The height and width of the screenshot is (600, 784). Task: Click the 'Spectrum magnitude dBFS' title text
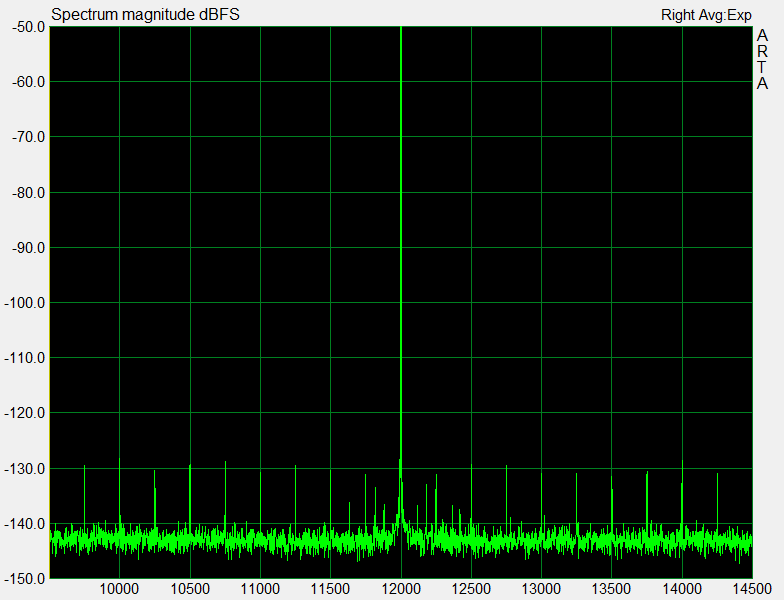(146, 14)
